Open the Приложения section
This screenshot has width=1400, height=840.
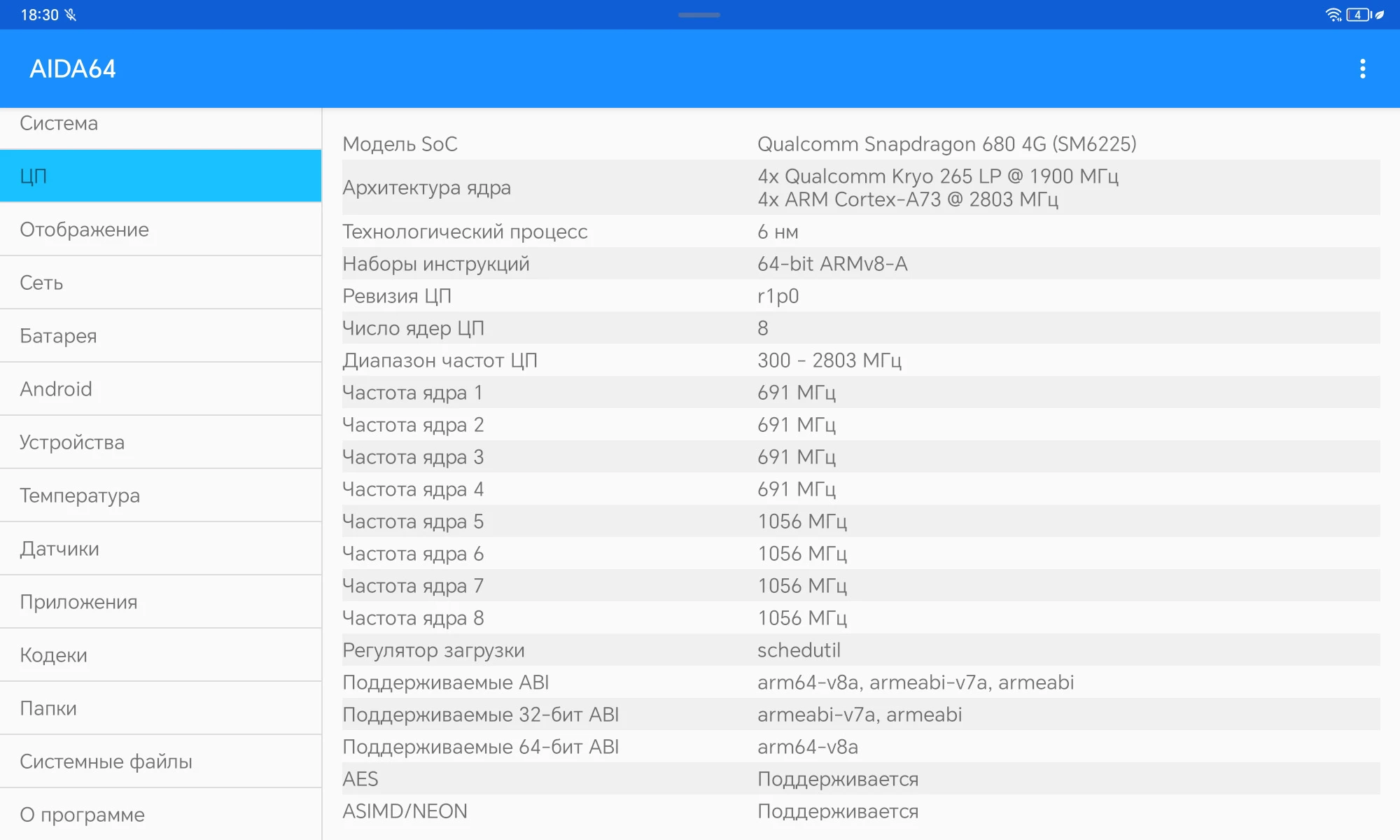pos(161,601)
